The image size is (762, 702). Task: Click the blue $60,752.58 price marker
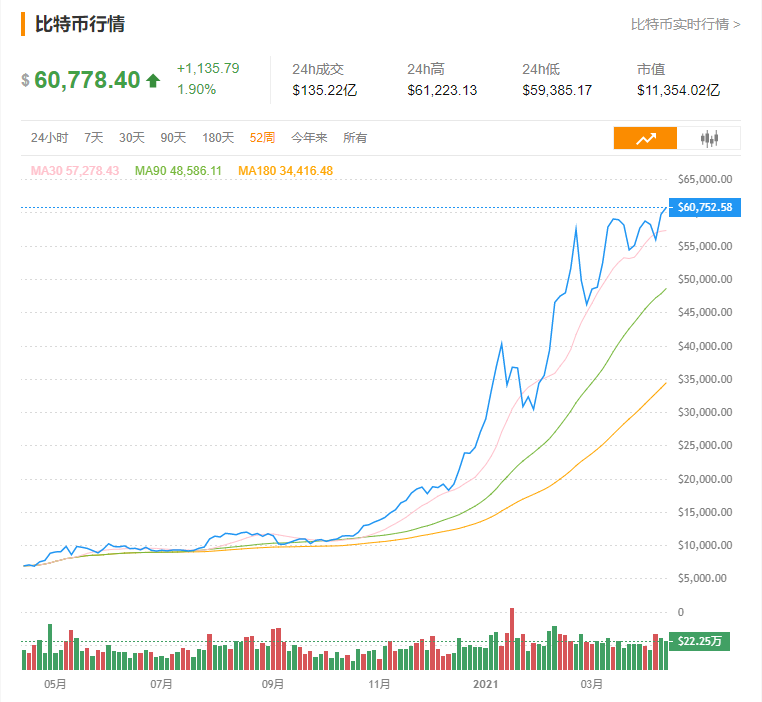[x=705, y=207]
